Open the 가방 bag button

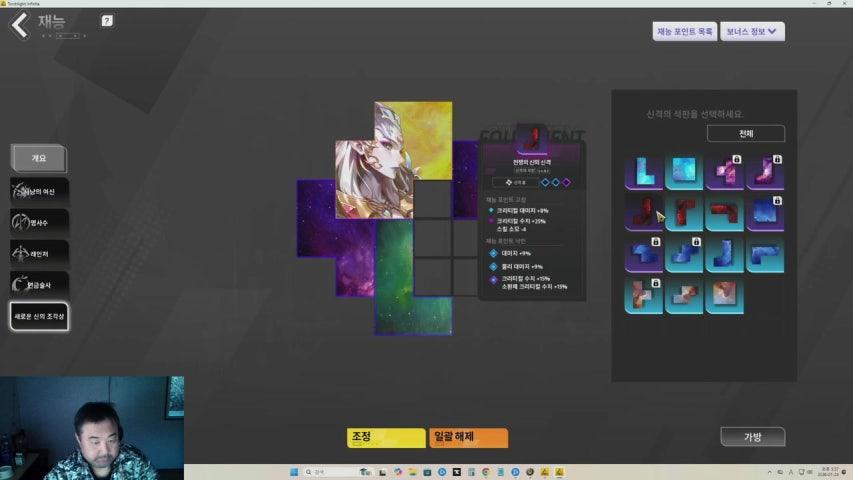(x=752, y=436)
